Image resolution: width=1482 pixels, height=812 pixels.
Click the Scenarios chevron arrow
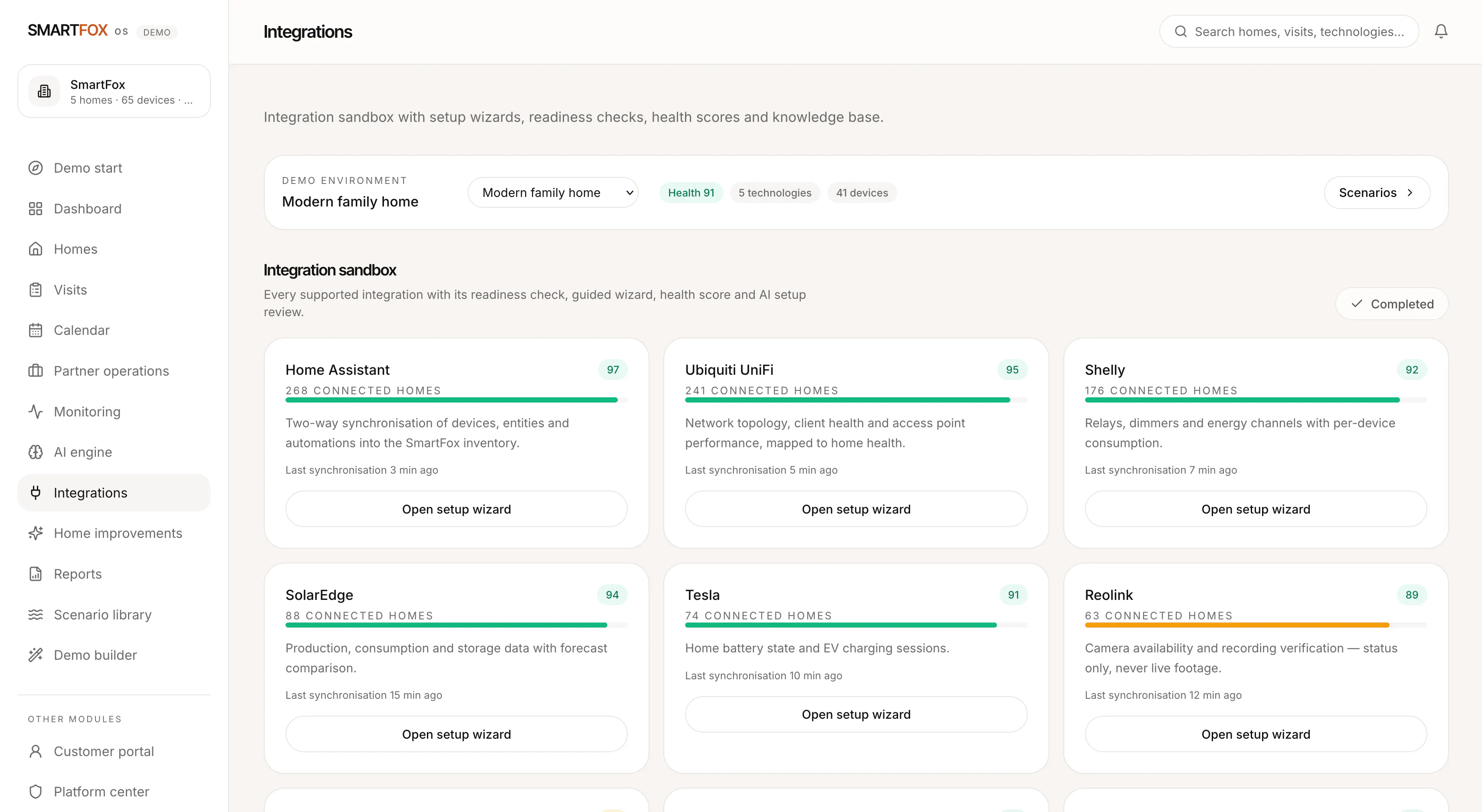tap(1410, 193)
